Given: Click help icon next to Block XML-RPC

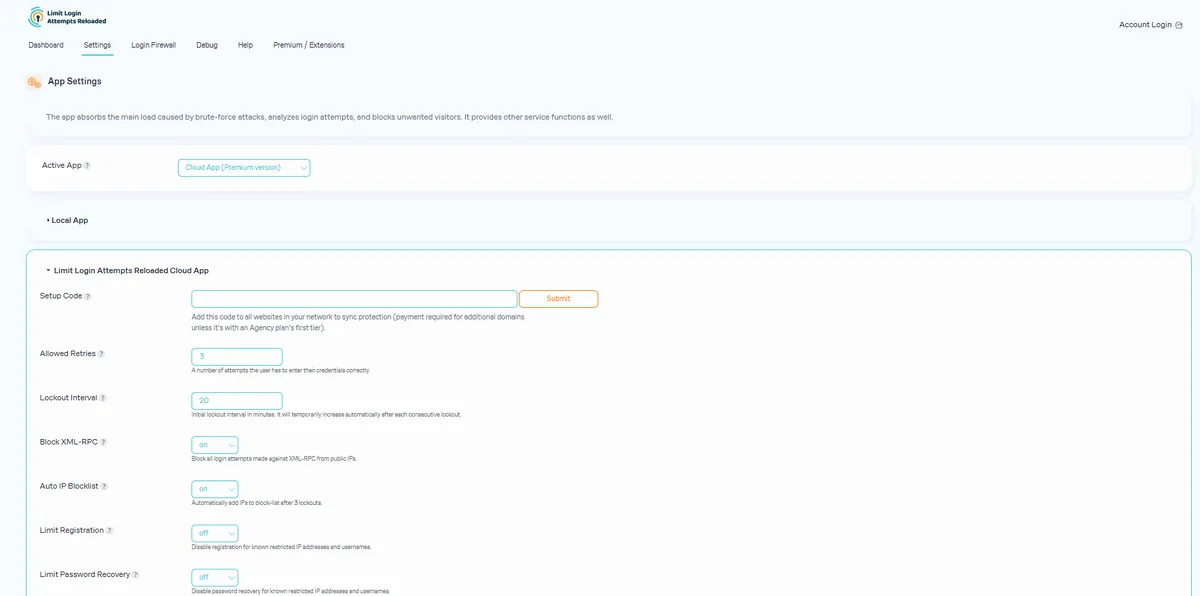Looking at the screenshot, I should 103,442.
